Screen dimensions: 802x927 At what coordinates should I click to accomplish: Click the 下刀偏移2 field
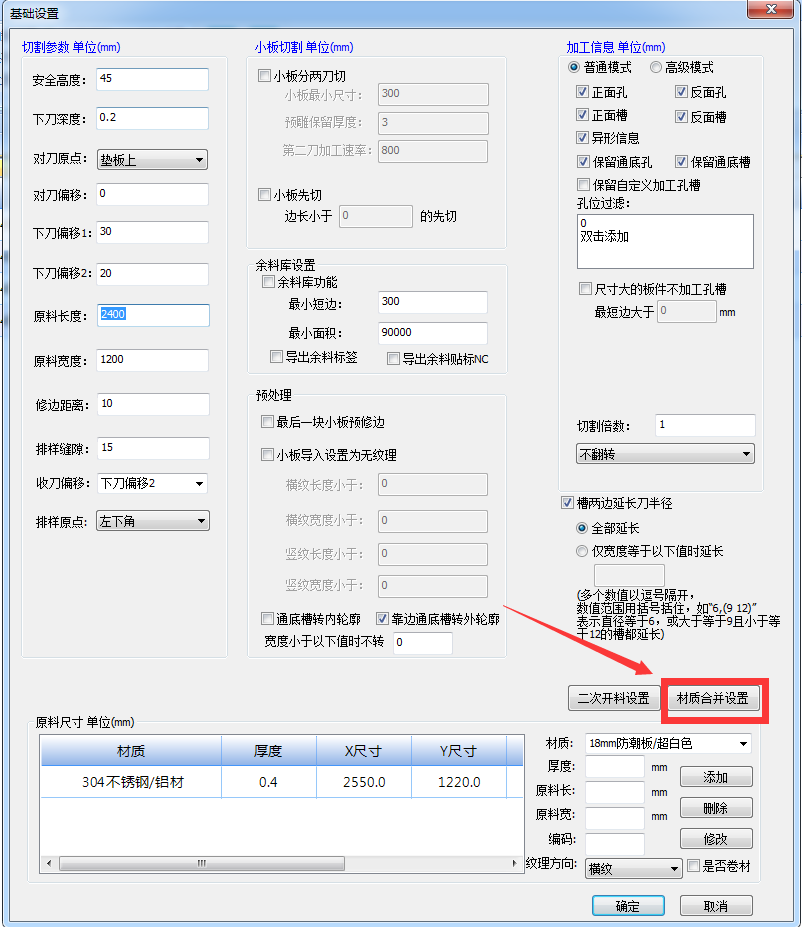[x=152, y=274]
